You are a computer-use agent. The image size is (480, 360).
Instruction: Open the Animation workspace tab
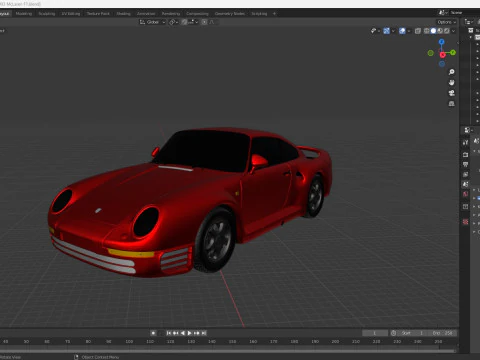point(146,14)
